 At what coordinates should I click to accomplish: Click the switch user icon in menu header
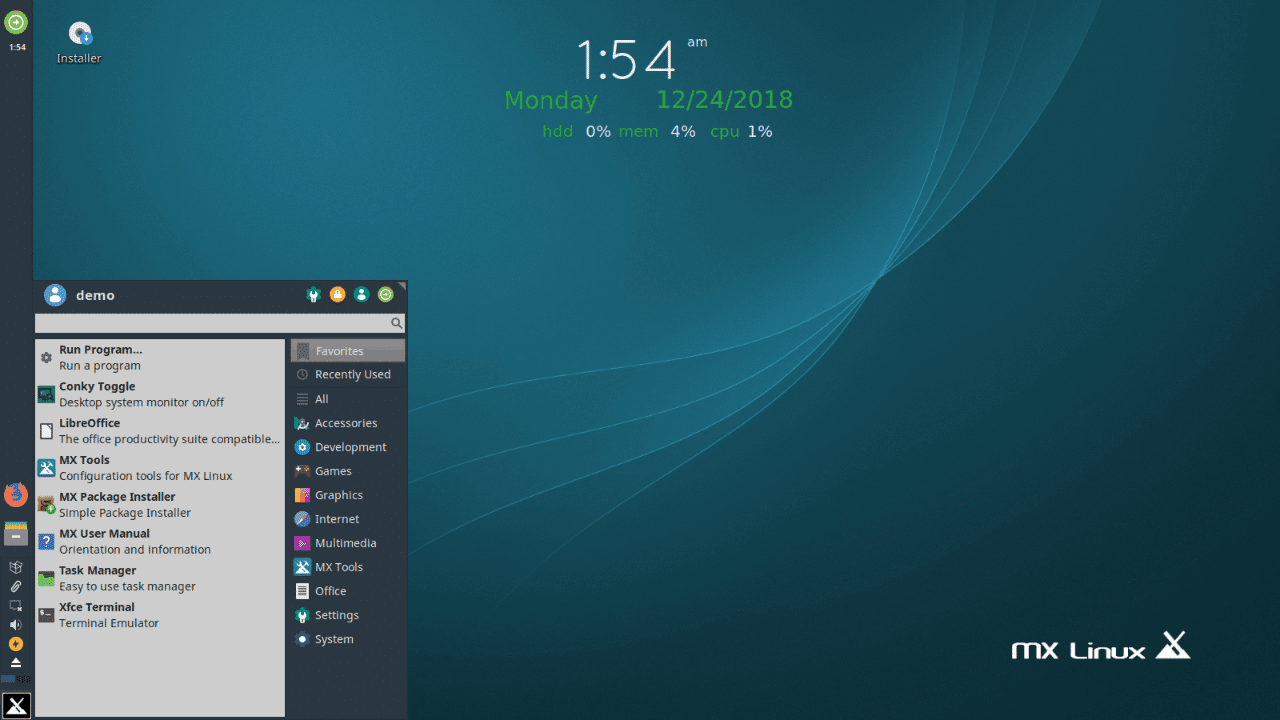361,295
